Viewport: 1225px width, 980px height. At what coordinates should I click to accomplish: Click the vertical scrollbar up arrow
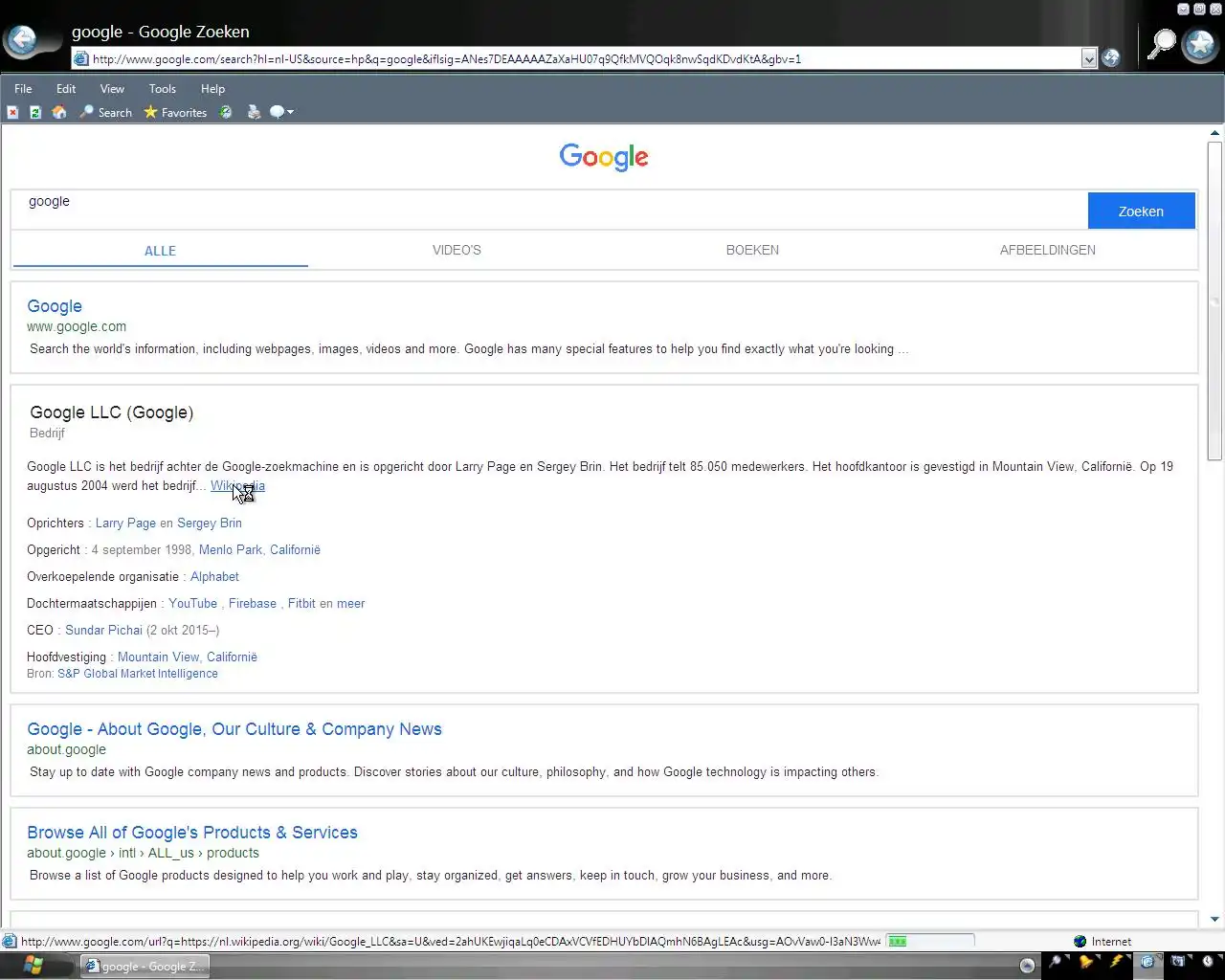click(x=1214, y=133)
